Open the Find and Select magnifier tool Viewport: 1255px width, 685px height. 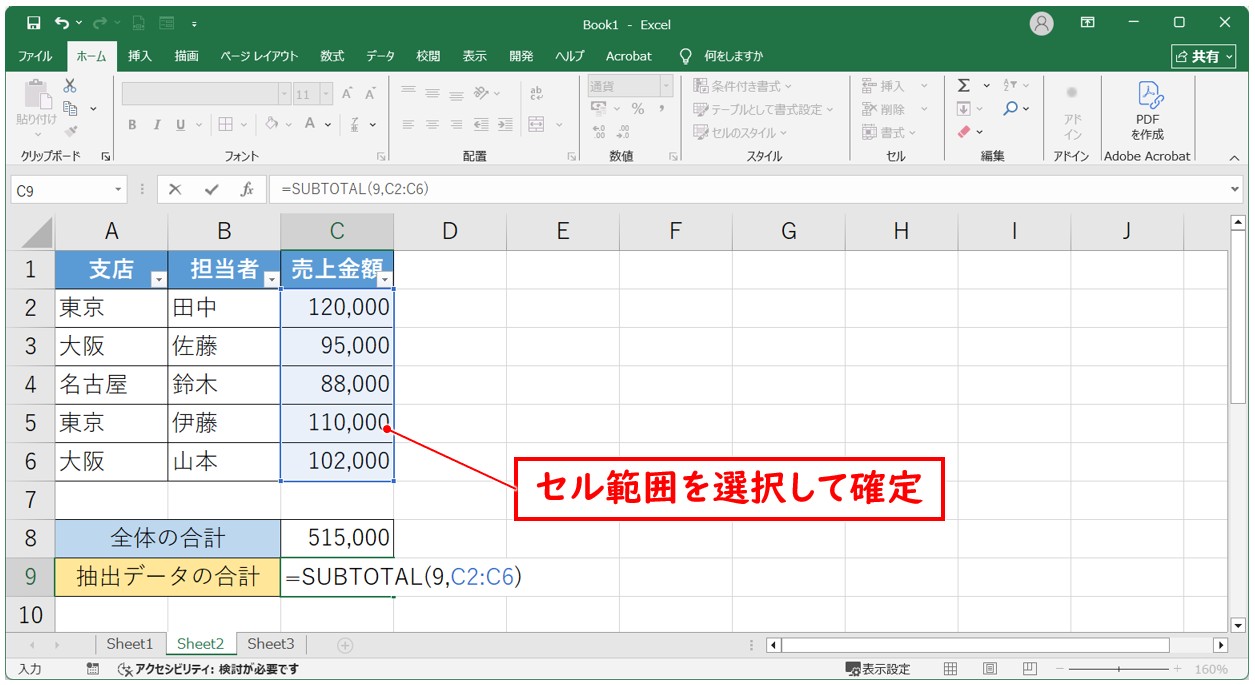(1011, 109)
